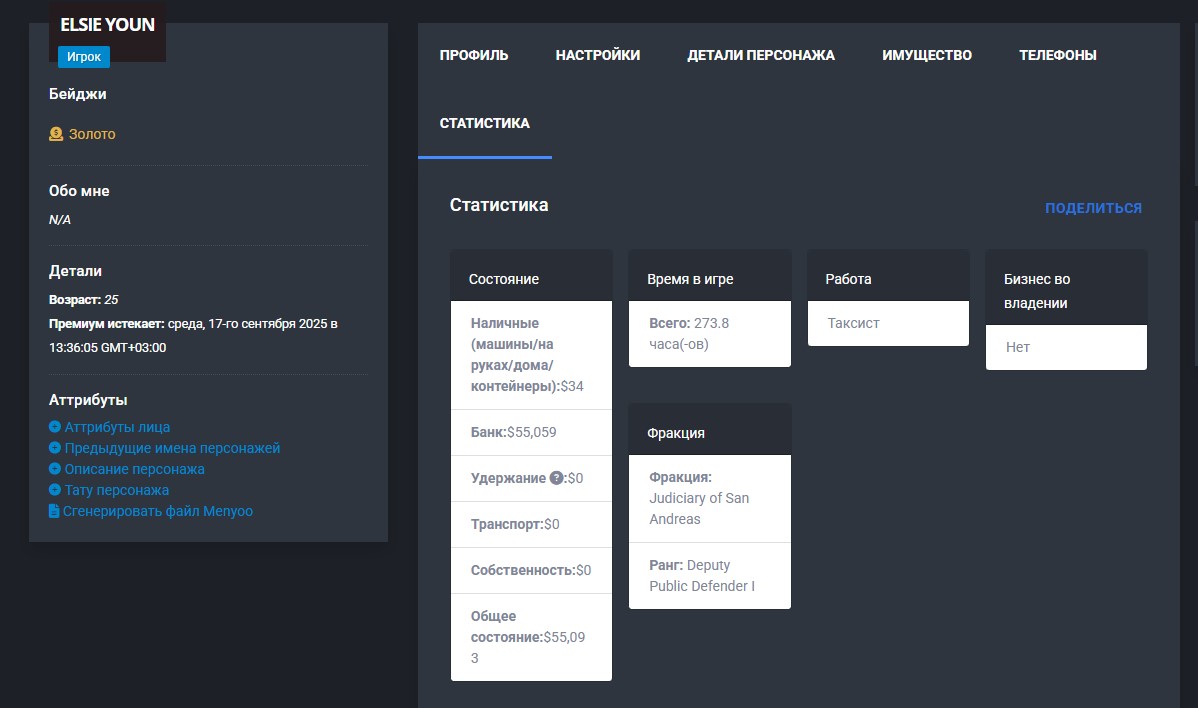The width and height of the screenshot is (1198, 708).
Task: Click the Игрок role badge
Action: tap(84, 57)
